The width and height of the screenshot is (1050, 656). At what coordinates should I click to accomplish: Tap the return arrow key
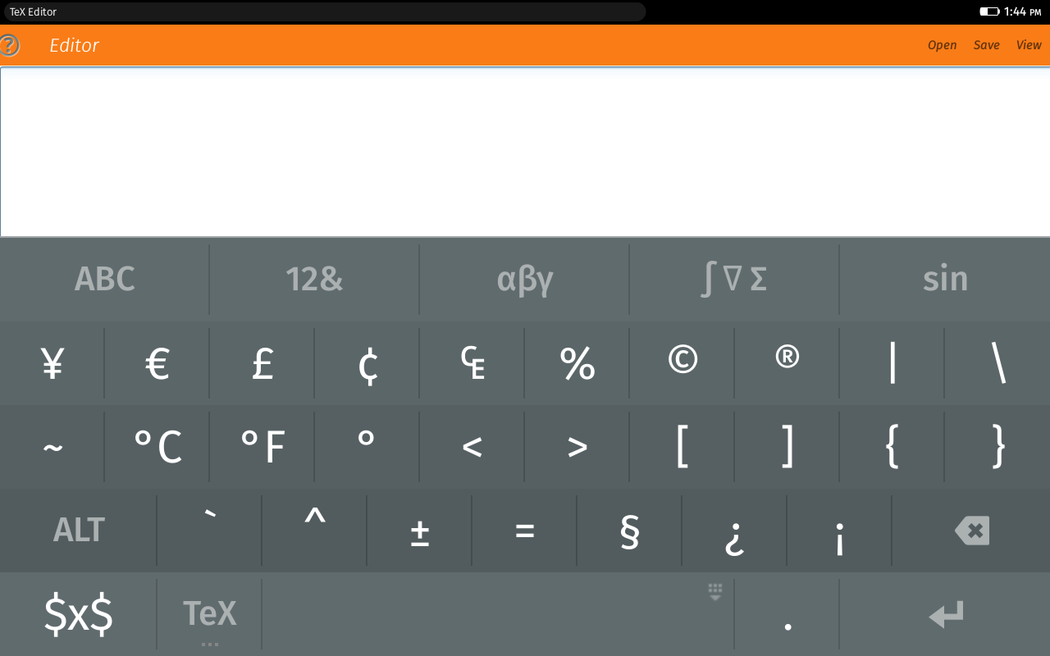tap(945, 614)
